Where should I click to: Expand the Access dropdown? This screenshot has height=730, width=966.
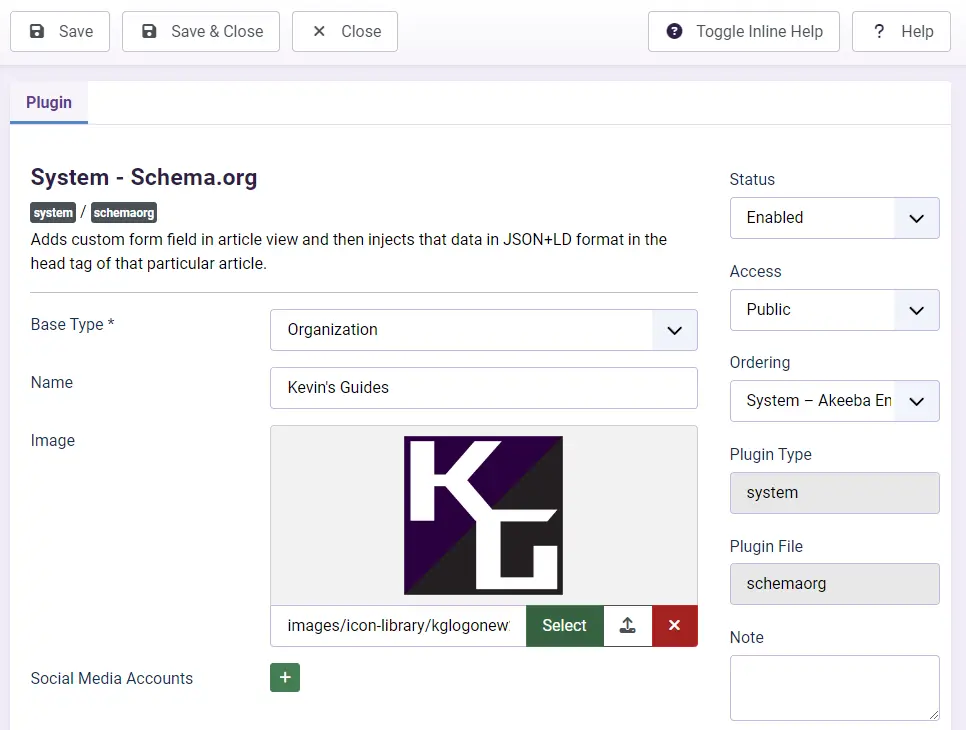pos(834,310)
